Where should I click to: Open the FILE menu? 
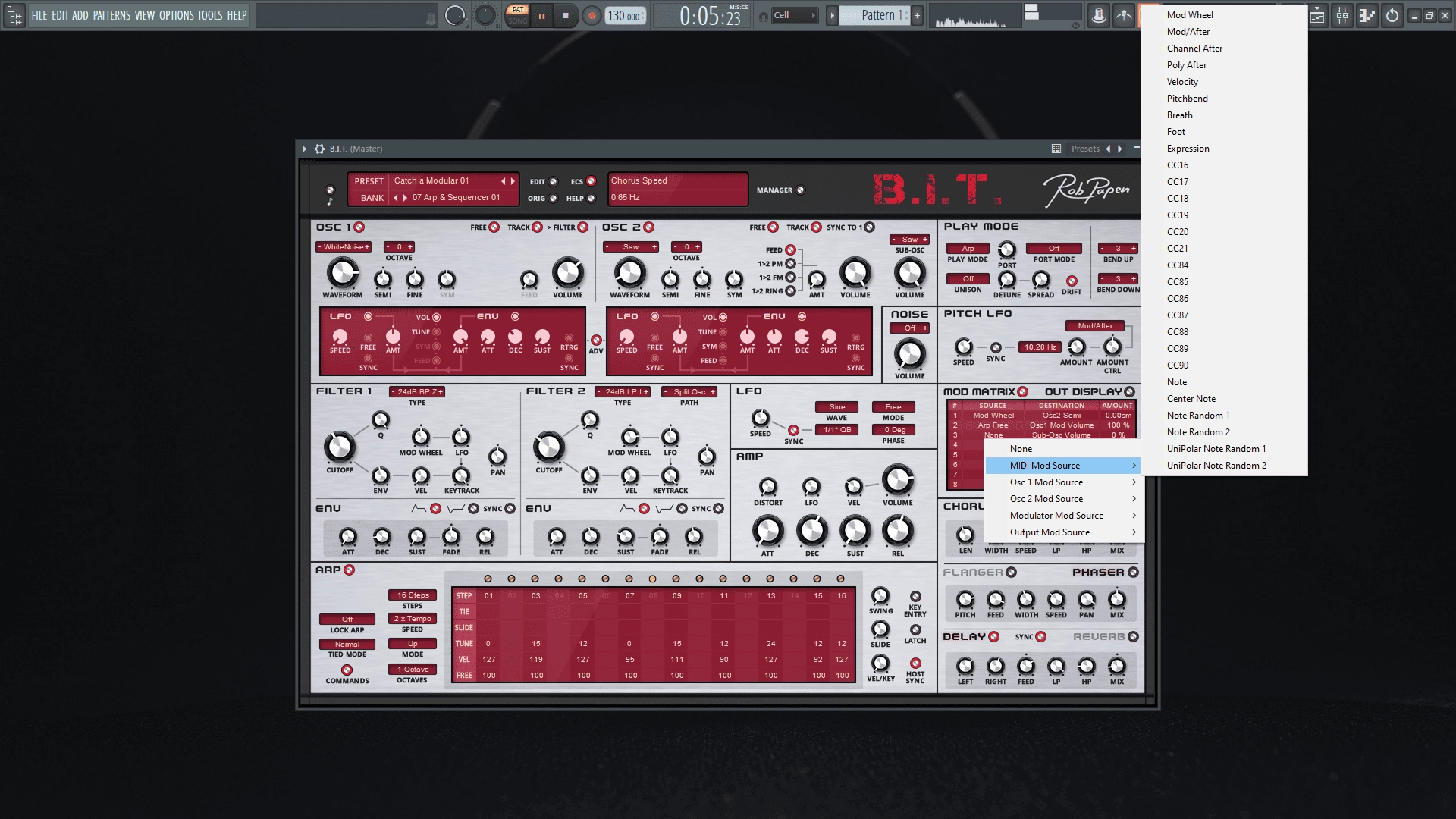pyautogui.click(x=39, y=15)
